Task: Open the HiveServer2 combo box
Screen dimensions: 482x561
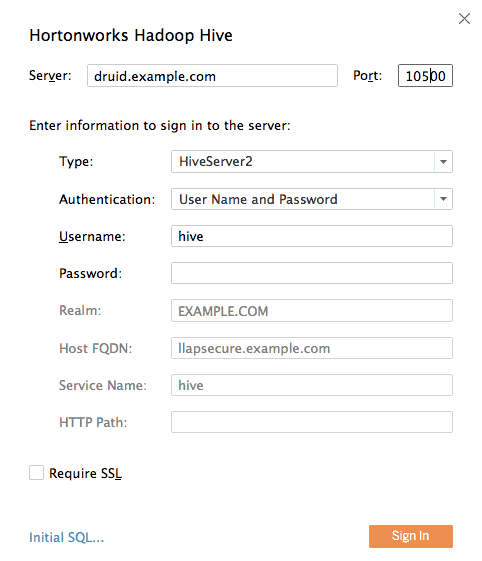Action: 312,161
